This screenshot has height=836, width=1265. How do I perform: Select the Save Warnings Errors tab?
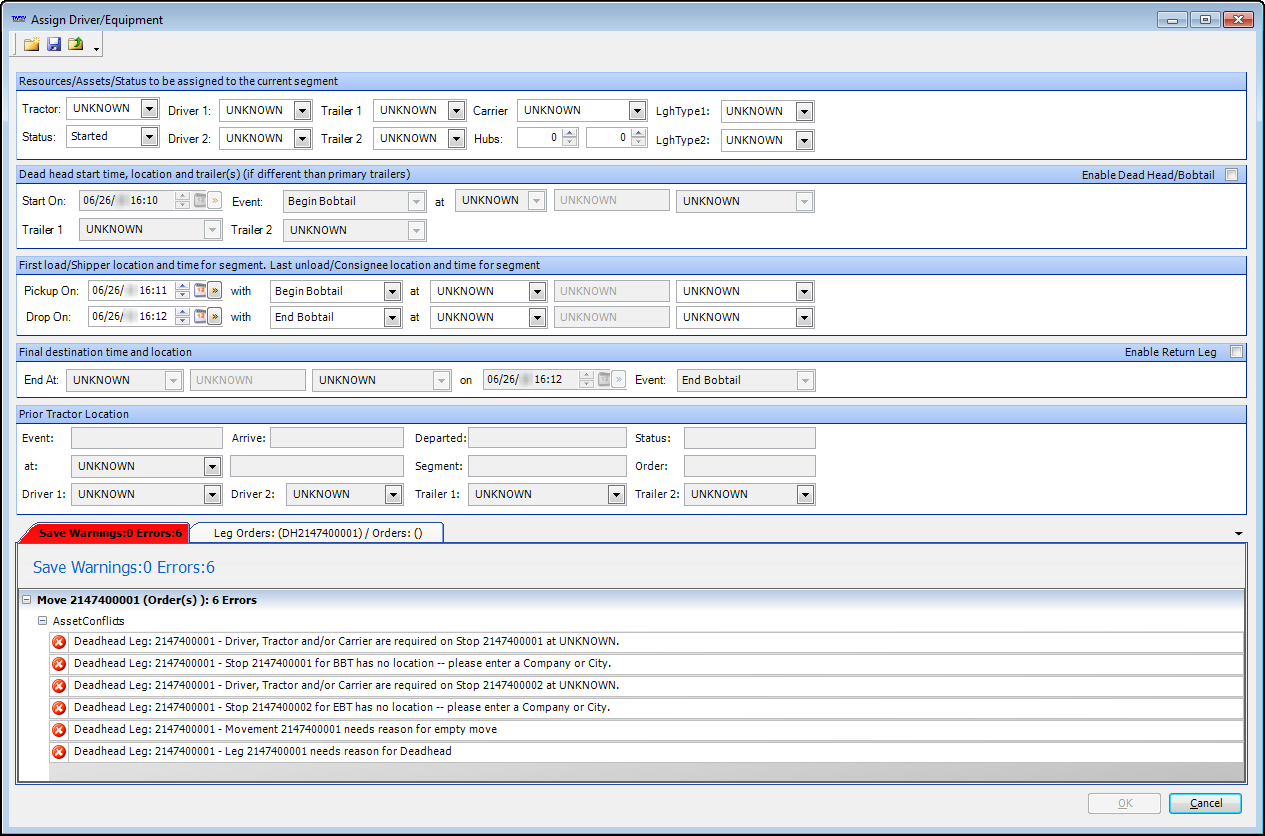[110, 533]
